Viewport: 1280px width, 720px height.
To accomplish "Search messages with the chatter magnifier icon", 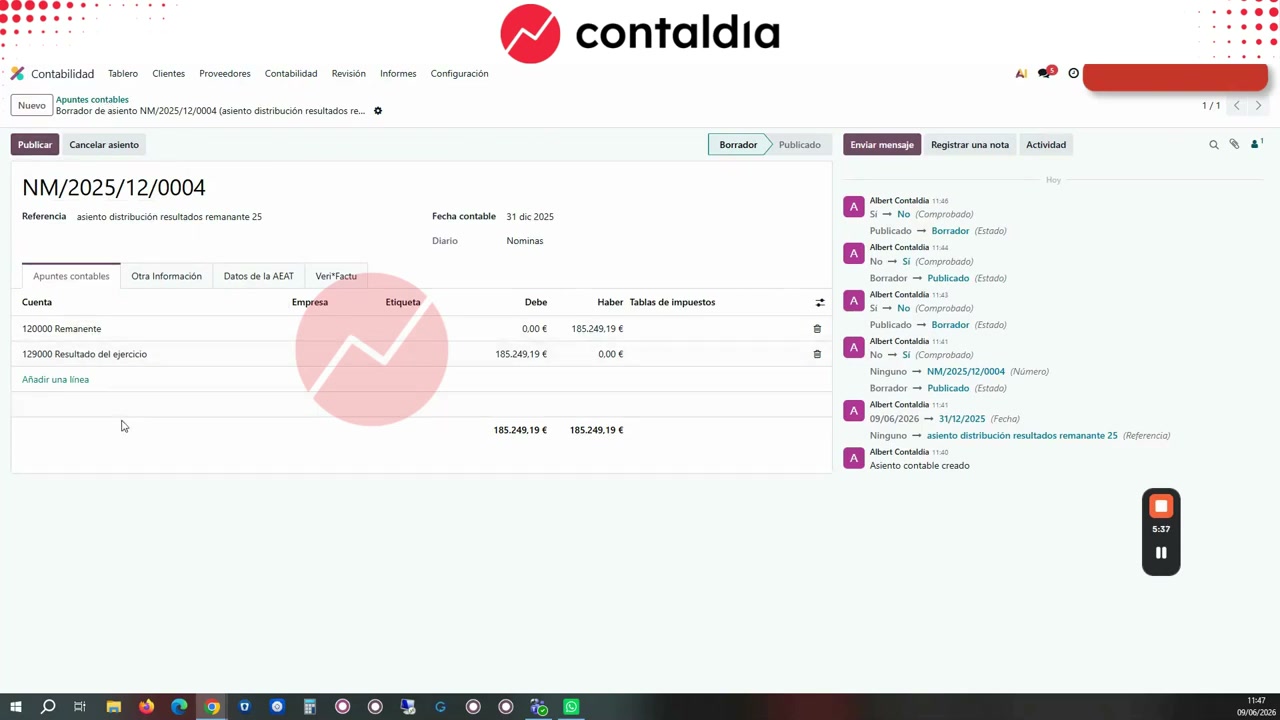I will click(x=1214, y=145).
